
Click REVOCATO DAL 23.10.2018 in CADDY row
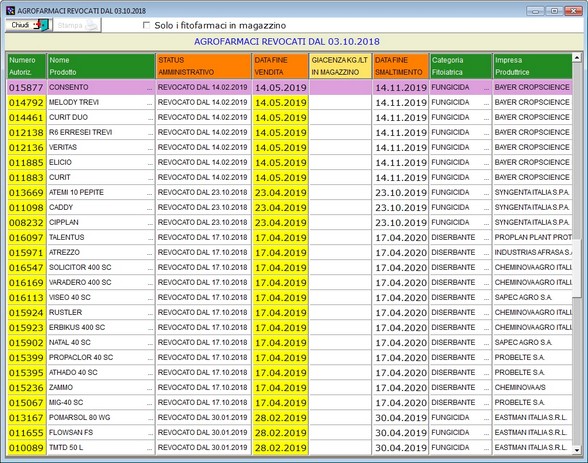202,207
